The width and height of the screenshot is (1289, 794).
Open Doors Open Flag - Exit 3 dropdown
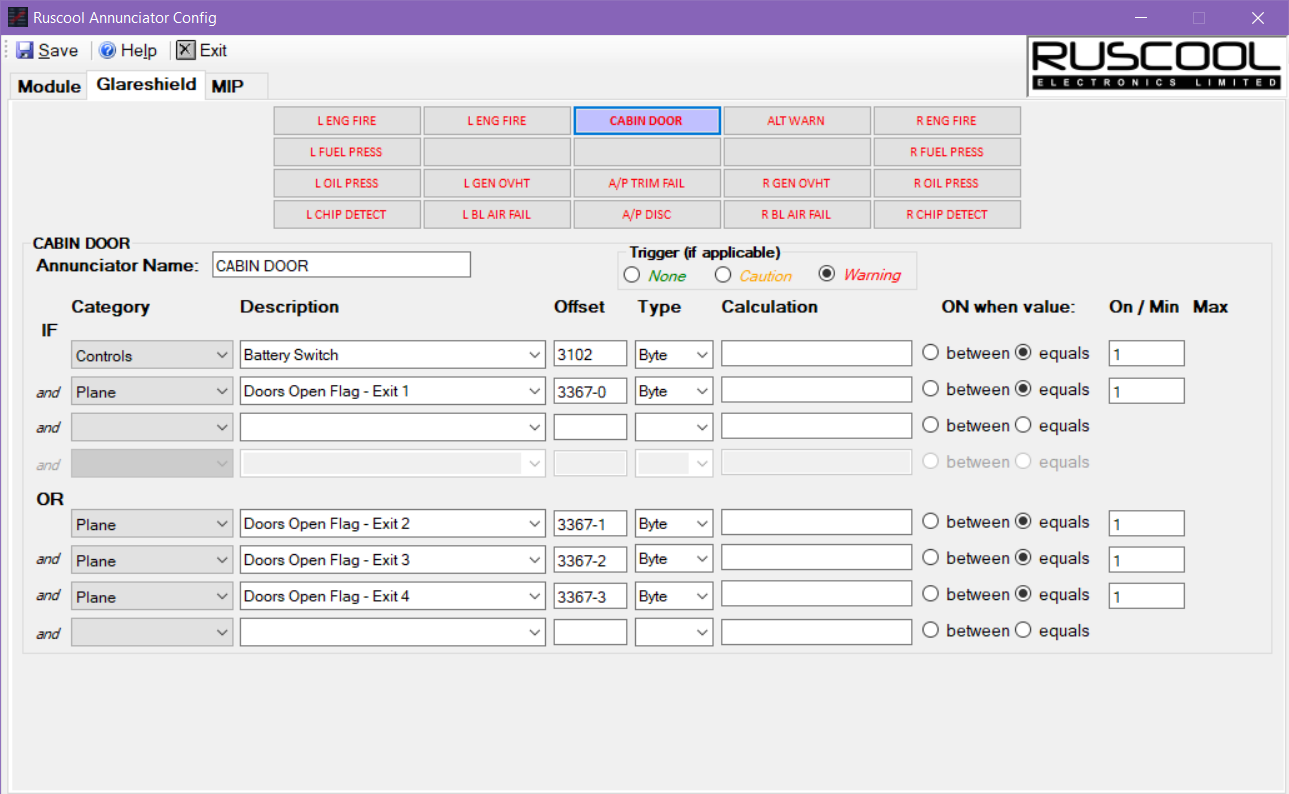point(392,559)
